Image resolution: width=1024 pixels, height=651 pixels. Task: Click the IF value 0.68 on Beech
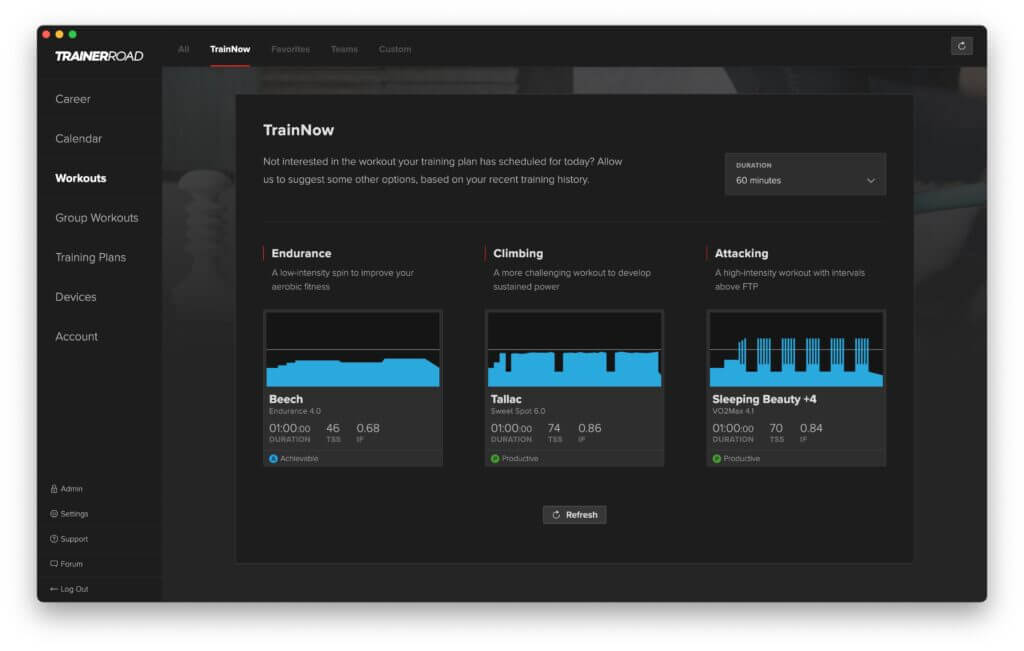[x=368, y=428]
